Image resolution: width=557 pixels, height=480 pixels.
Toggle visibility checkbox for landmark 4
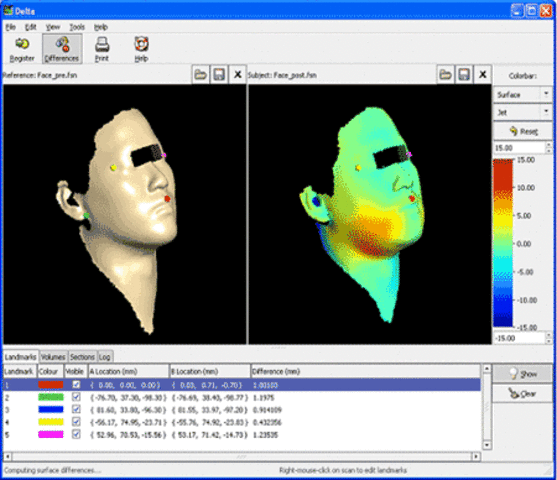click(x=76, y=422)
